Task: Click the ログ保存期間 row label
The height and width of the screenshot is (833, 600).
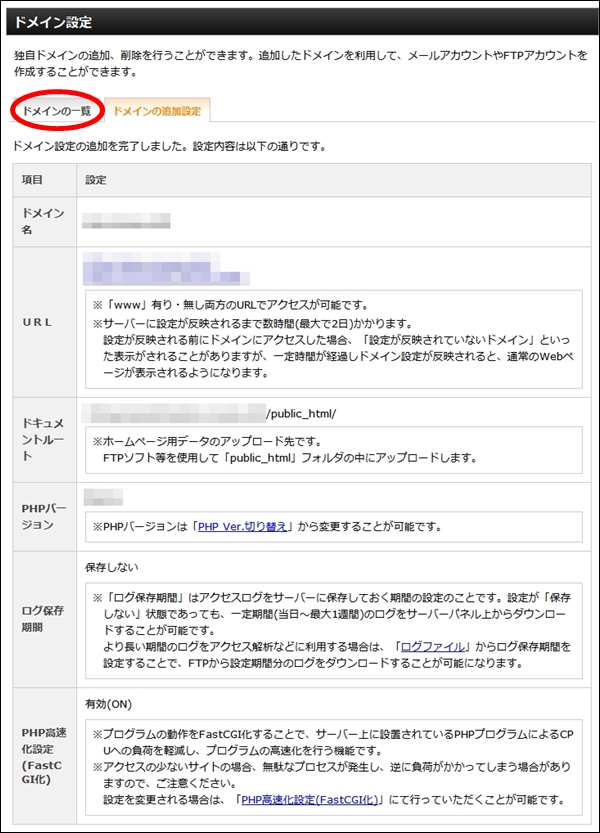Action: coord(43,619)
